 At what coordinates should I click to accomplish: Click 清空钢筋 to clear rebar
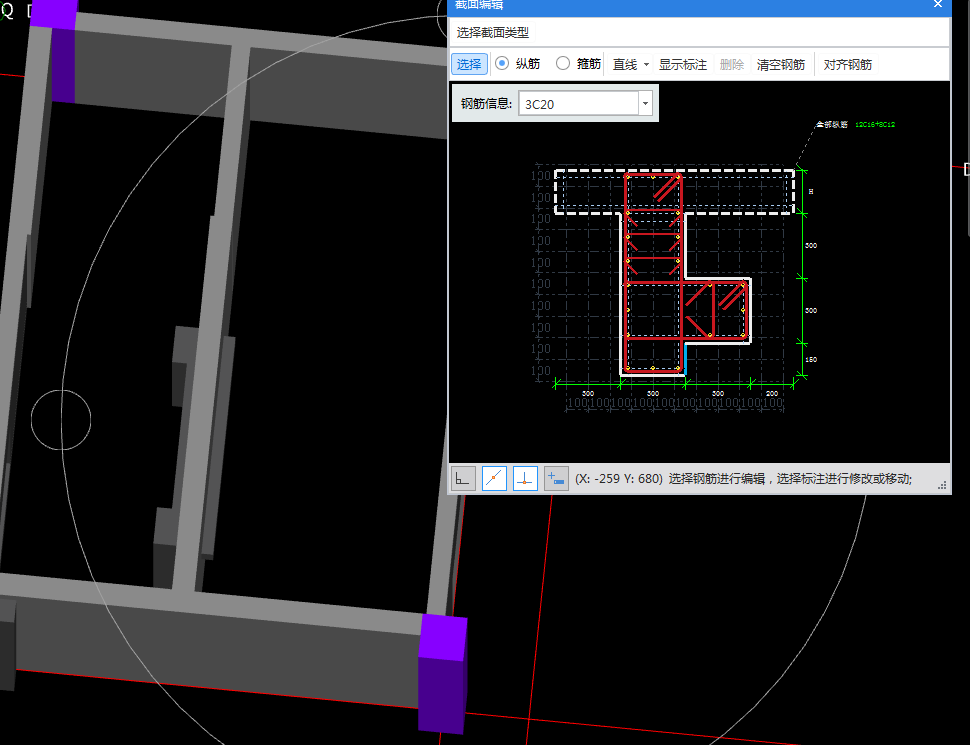(781, 64)
